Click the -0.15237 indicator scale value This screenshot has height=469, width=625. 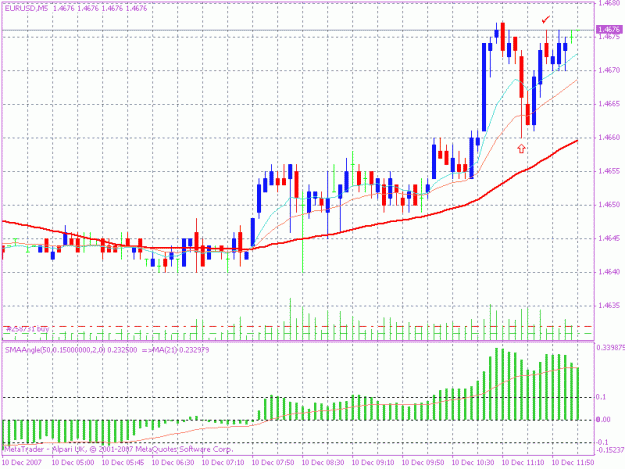611,450
